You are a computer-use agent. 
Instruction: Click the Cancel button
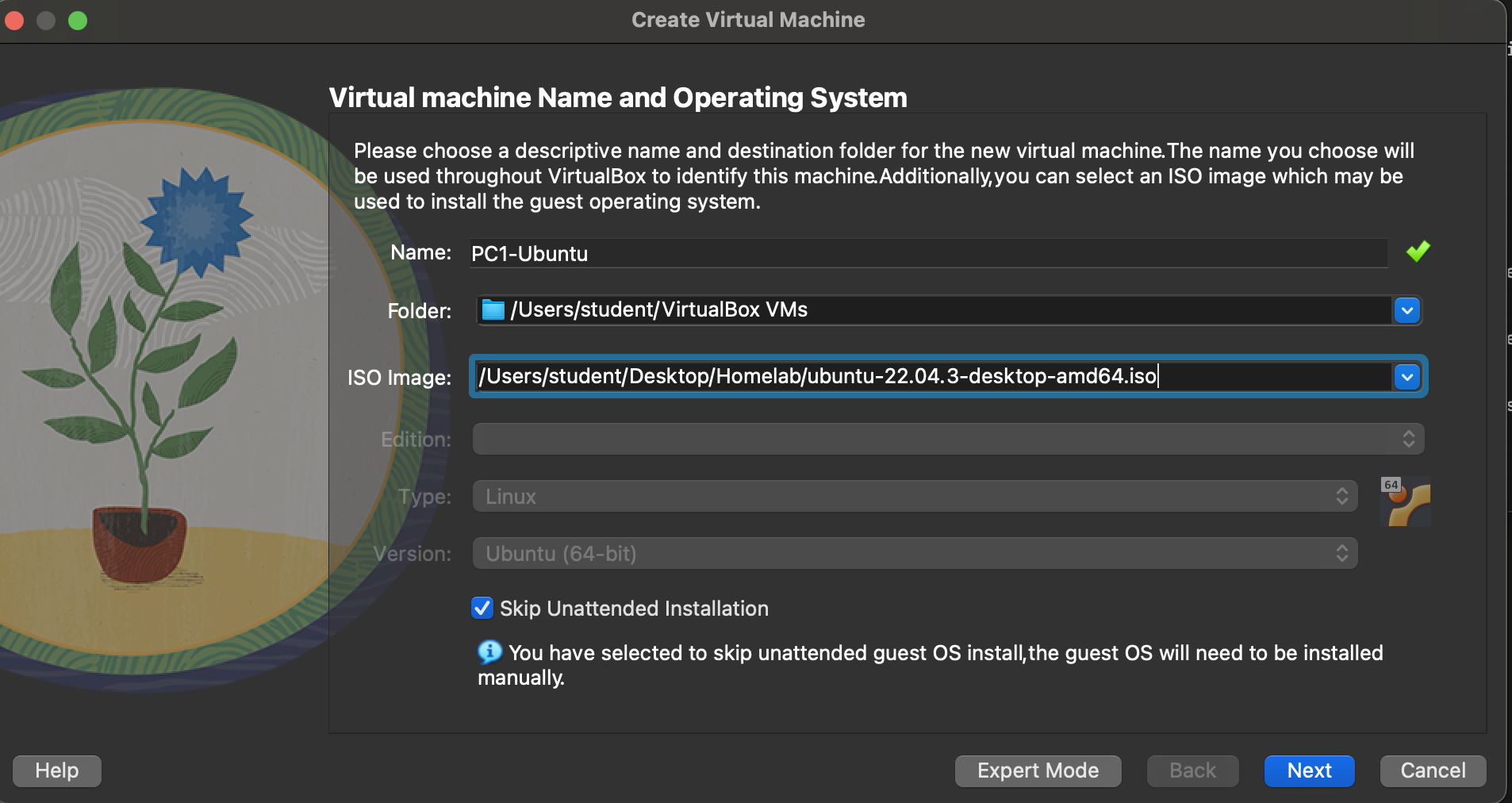(x=1433, y=770)
